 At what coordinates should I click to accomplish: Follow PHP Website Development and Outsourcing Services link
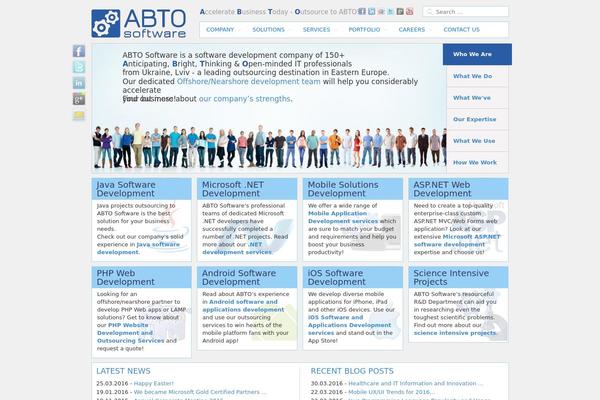point(130,333)
